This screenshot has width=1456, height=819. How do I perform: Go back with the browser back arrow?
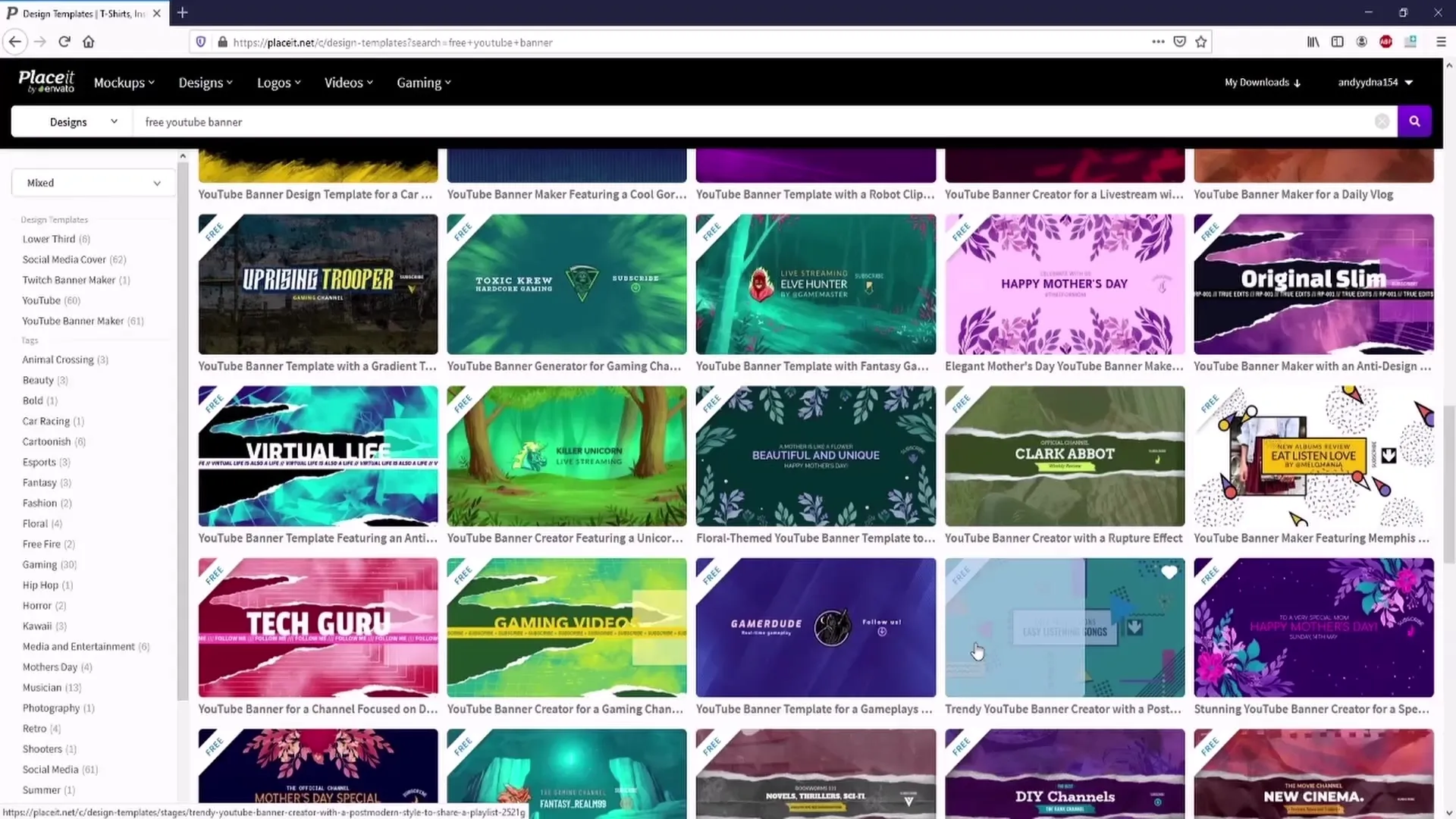15,42
